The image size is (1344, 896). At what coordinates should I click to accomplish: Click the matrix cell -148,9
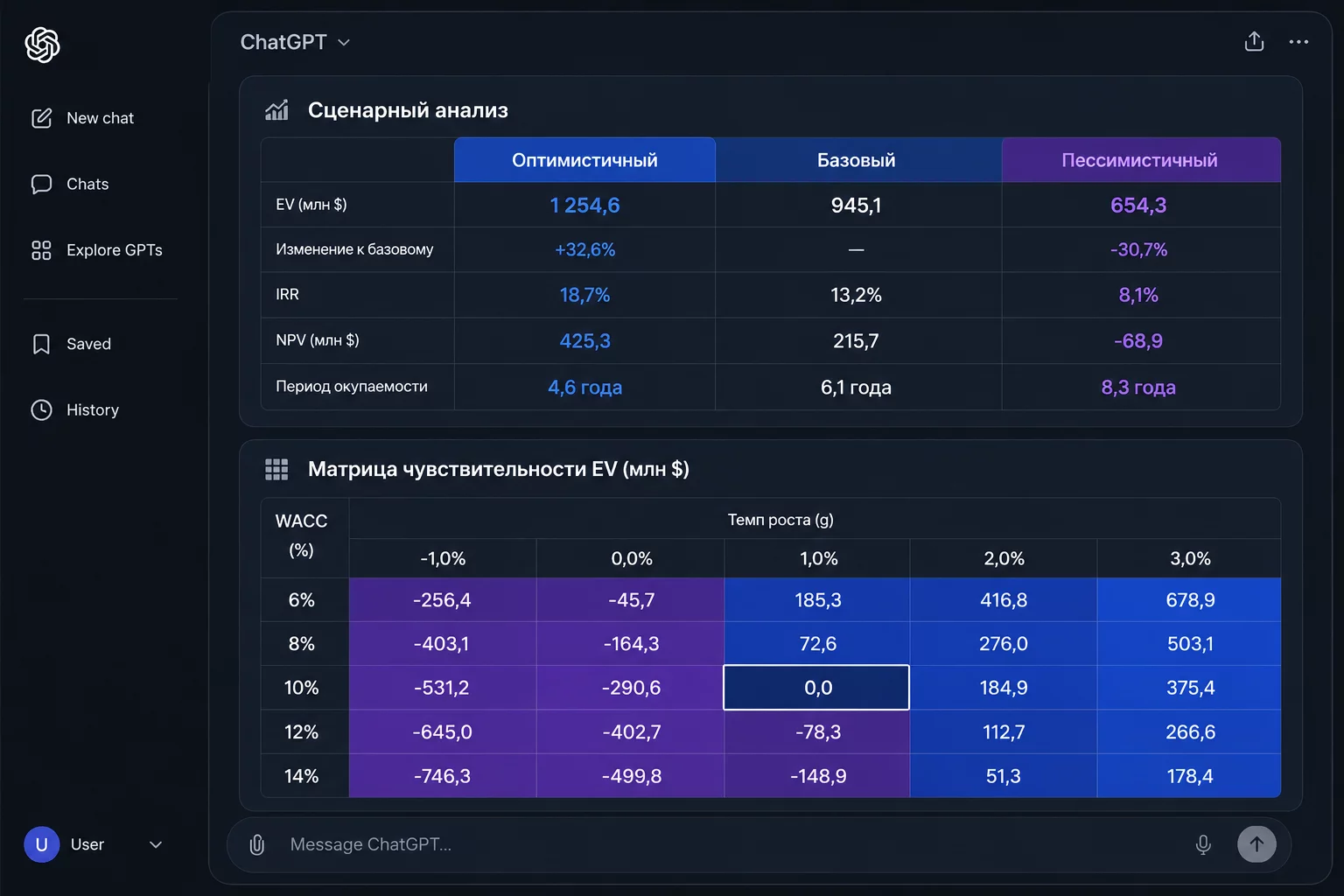(x=817, y=776)
